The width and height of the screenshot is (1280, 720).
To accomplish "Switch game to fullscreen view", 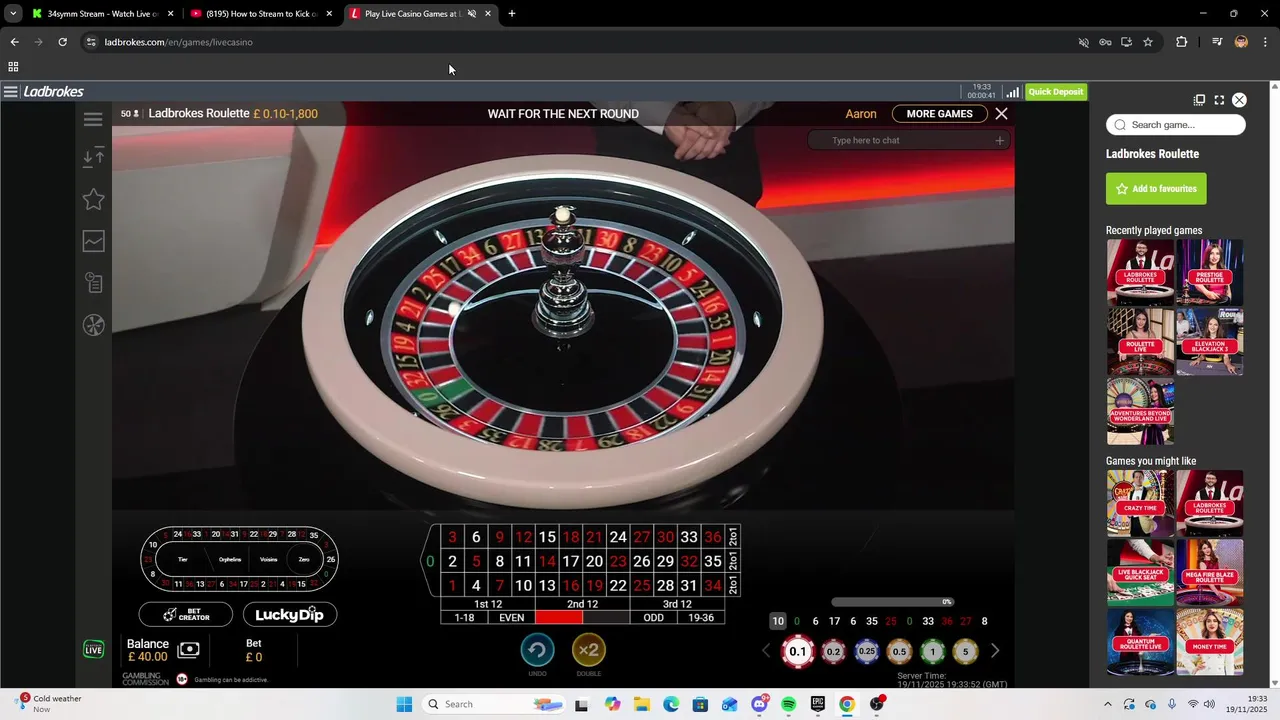I will (x=1219, y=100).
